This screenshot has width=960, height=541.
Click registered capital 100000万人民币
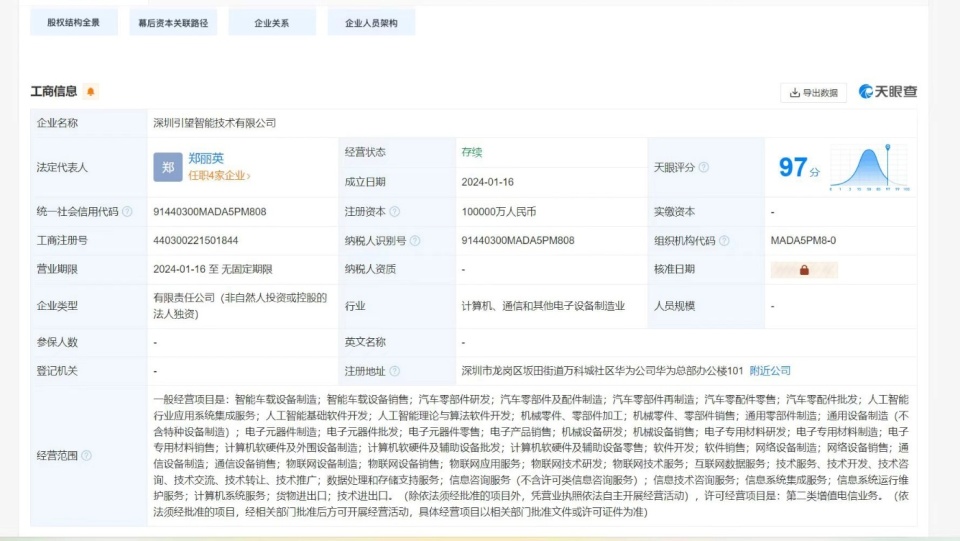click(x=498, y=212)
